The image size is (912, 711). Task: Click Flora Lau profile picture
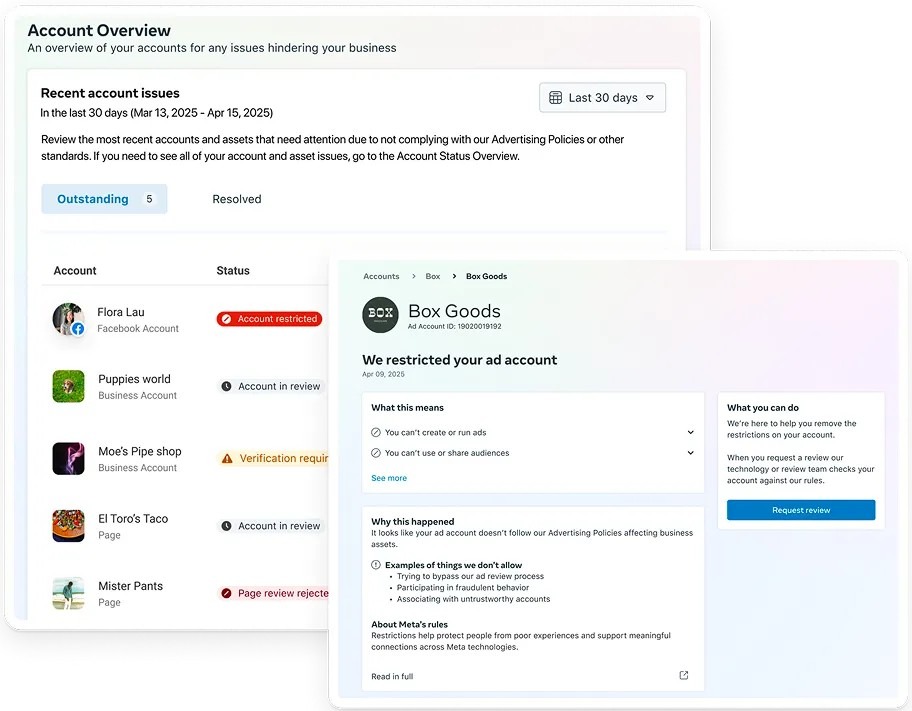(x=68, y=319)
